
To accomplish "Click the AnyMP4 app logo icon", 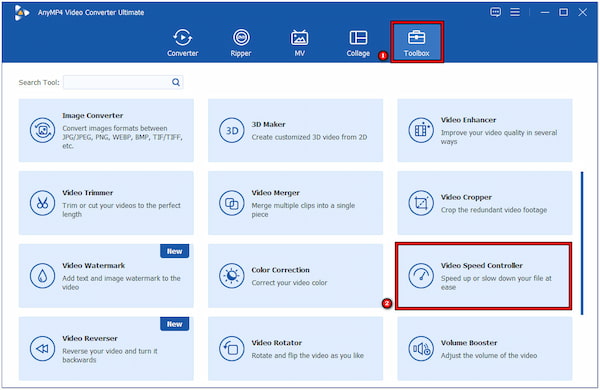I will click(x=21, y=13).
